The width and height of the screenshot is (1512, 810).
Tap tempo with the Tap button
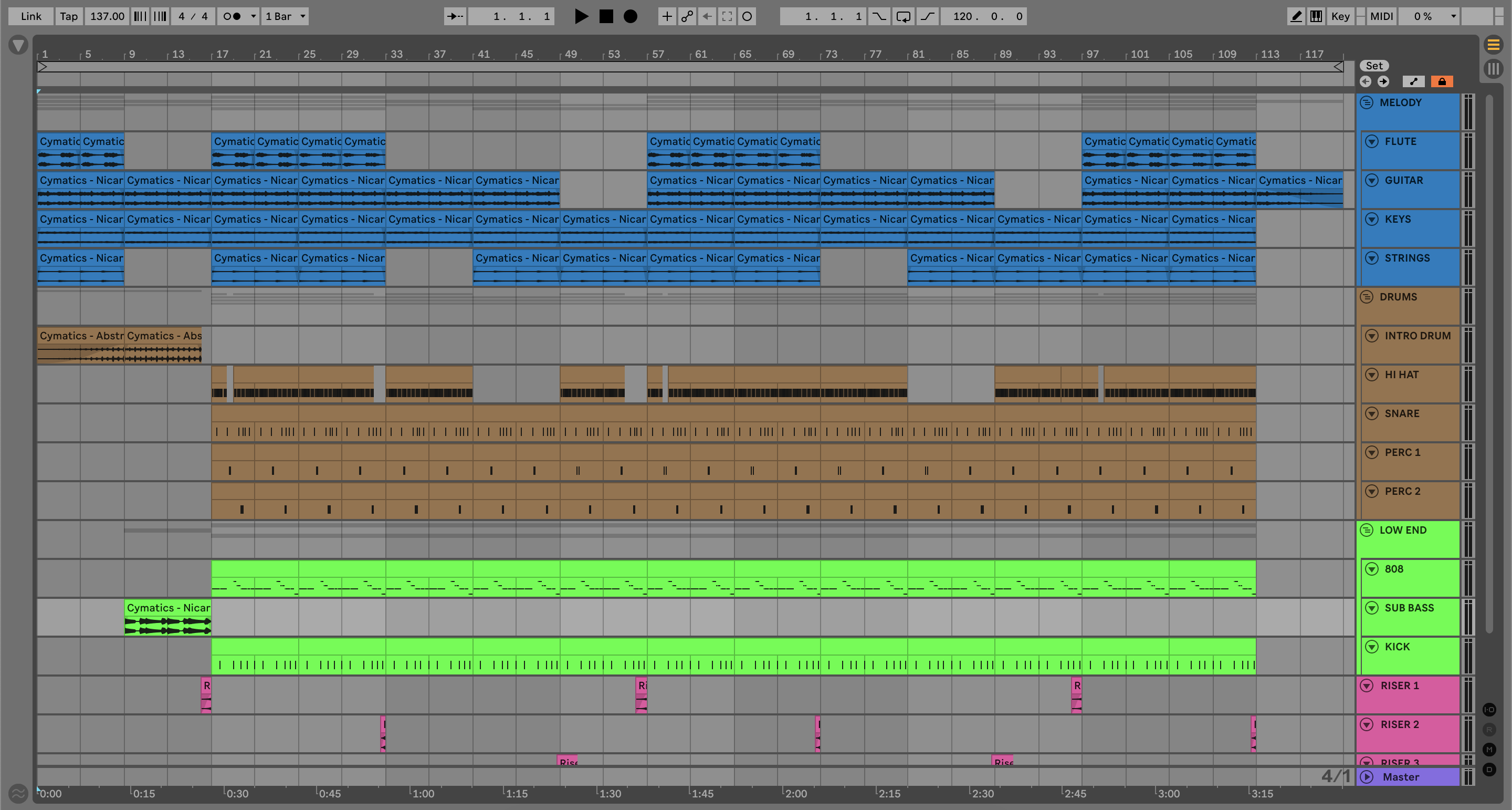(x=69, y=16)
